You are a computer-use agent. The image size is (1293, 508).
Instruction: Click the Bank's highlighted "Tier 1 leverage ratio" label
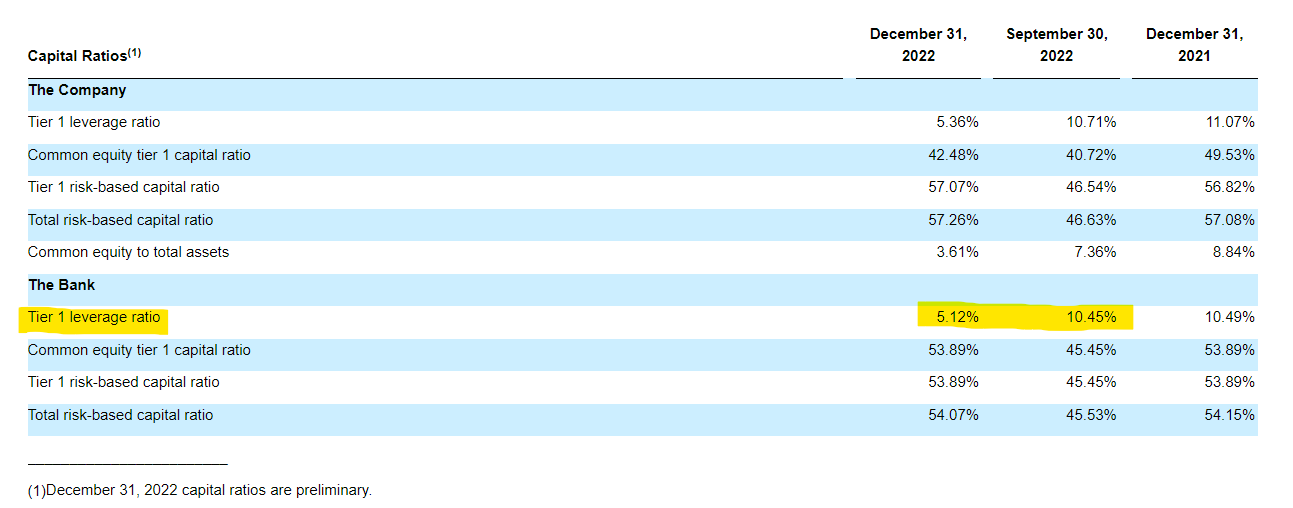pos(94,317)
